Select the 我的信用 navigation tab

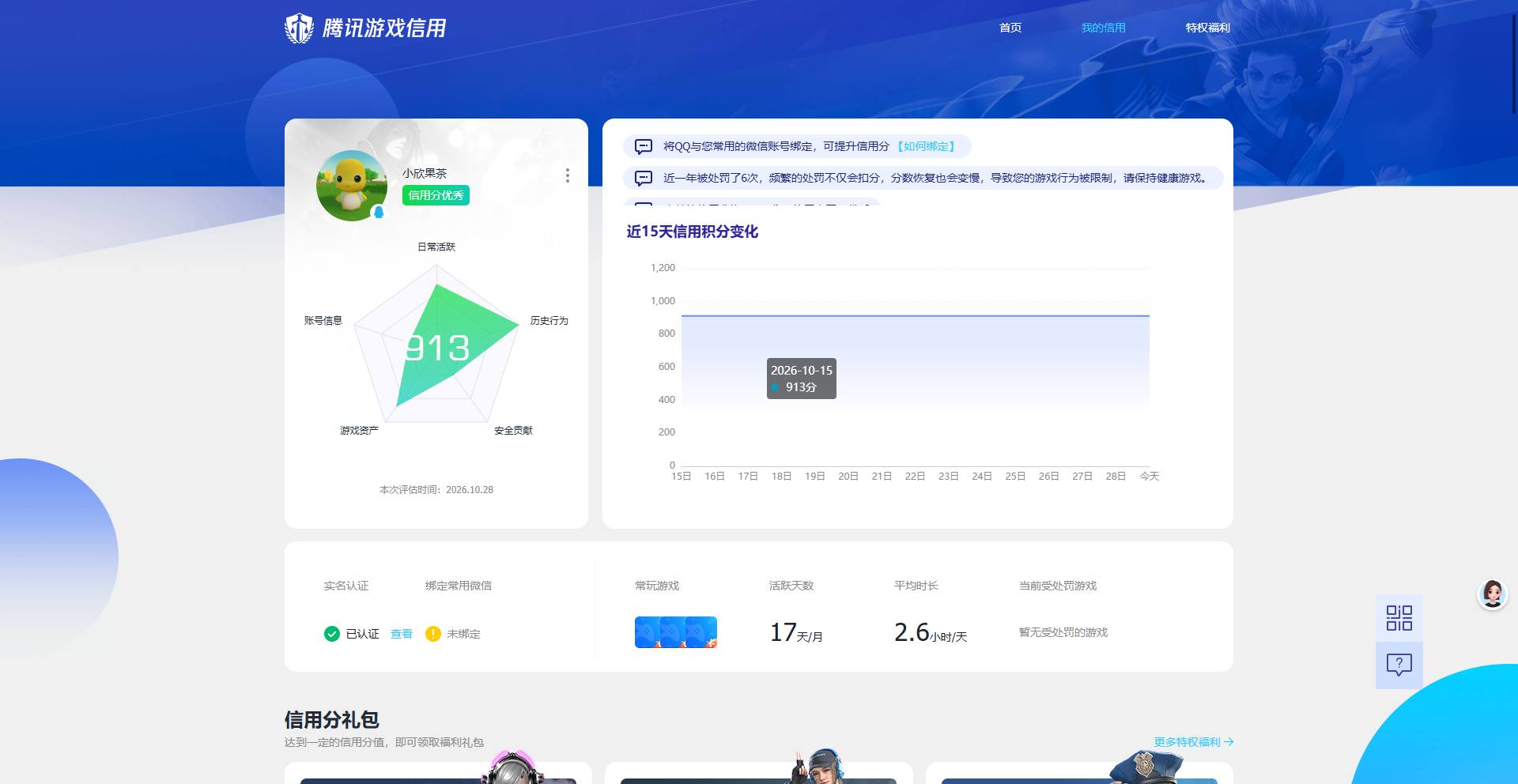[1103, 28]
